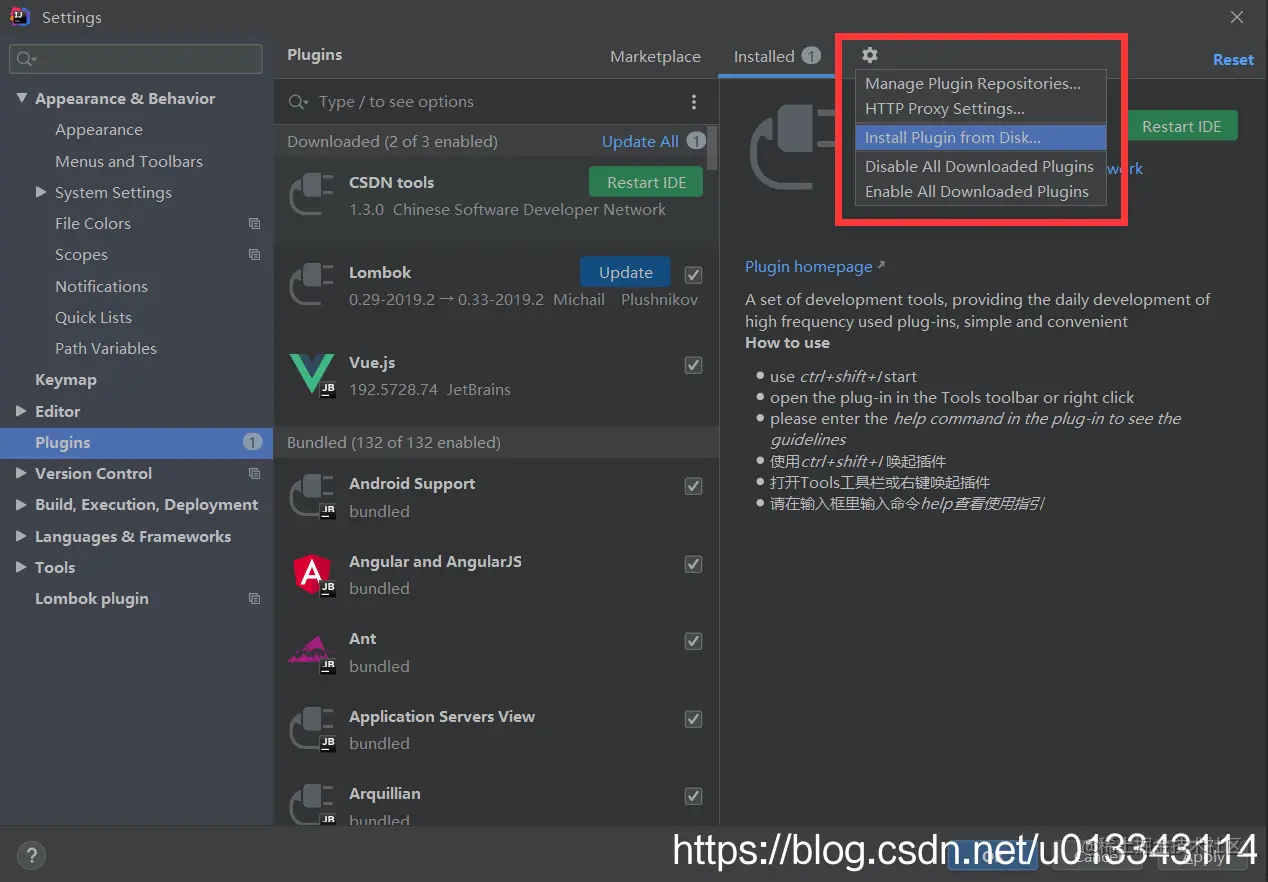The width and height of the screenshot is (1268, 882).
Task: Select Install Plugin from Disk
Action: [x=981, y=138]
